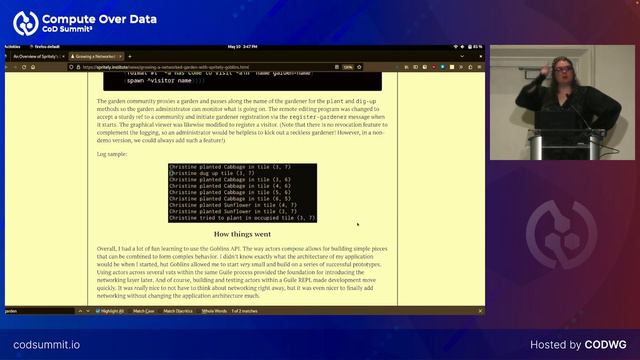Click the blue extension icon in toolbar
640x360 pixels.
pos(442,67)
